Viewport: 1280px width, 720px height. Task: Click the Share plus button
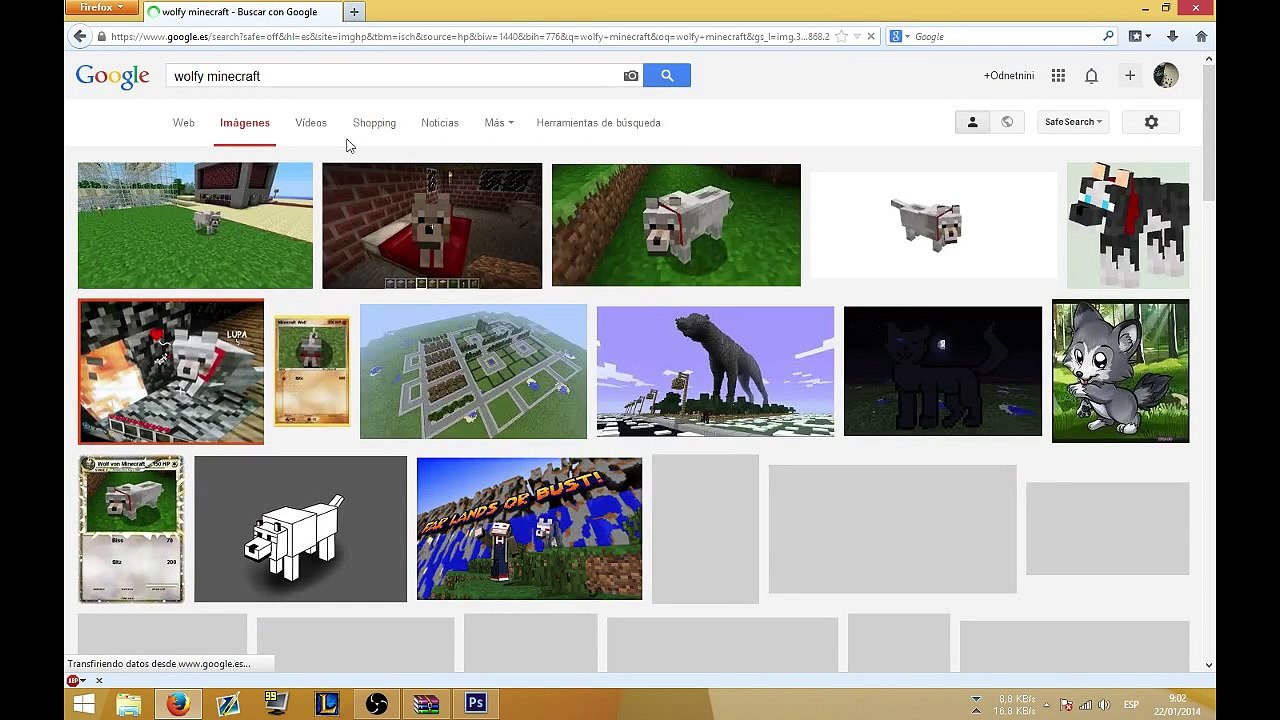coord(1130,76)
